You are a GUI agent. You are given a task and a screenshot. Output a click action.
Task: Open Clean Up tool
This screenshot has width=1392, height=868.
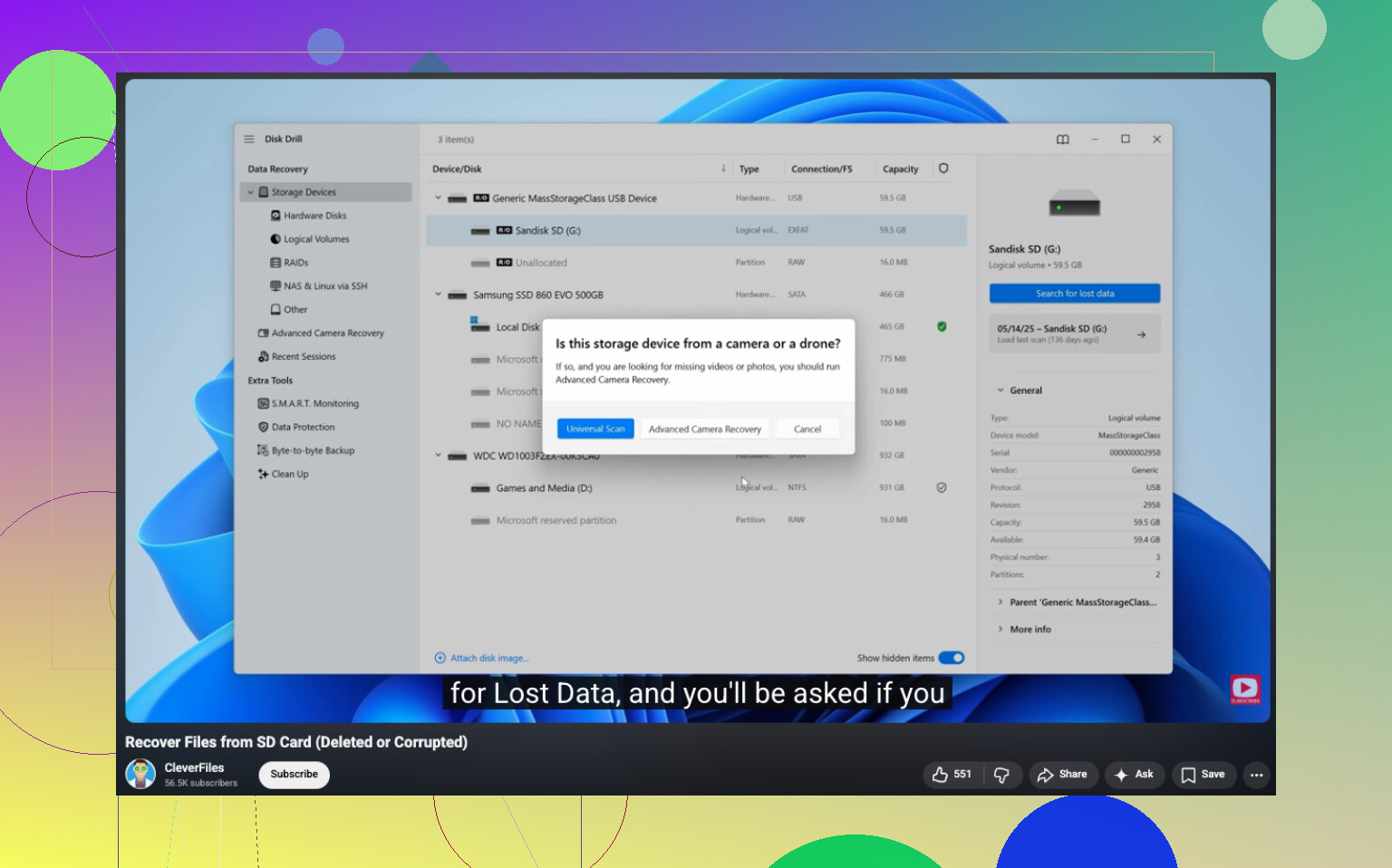[x=284, y=475]
